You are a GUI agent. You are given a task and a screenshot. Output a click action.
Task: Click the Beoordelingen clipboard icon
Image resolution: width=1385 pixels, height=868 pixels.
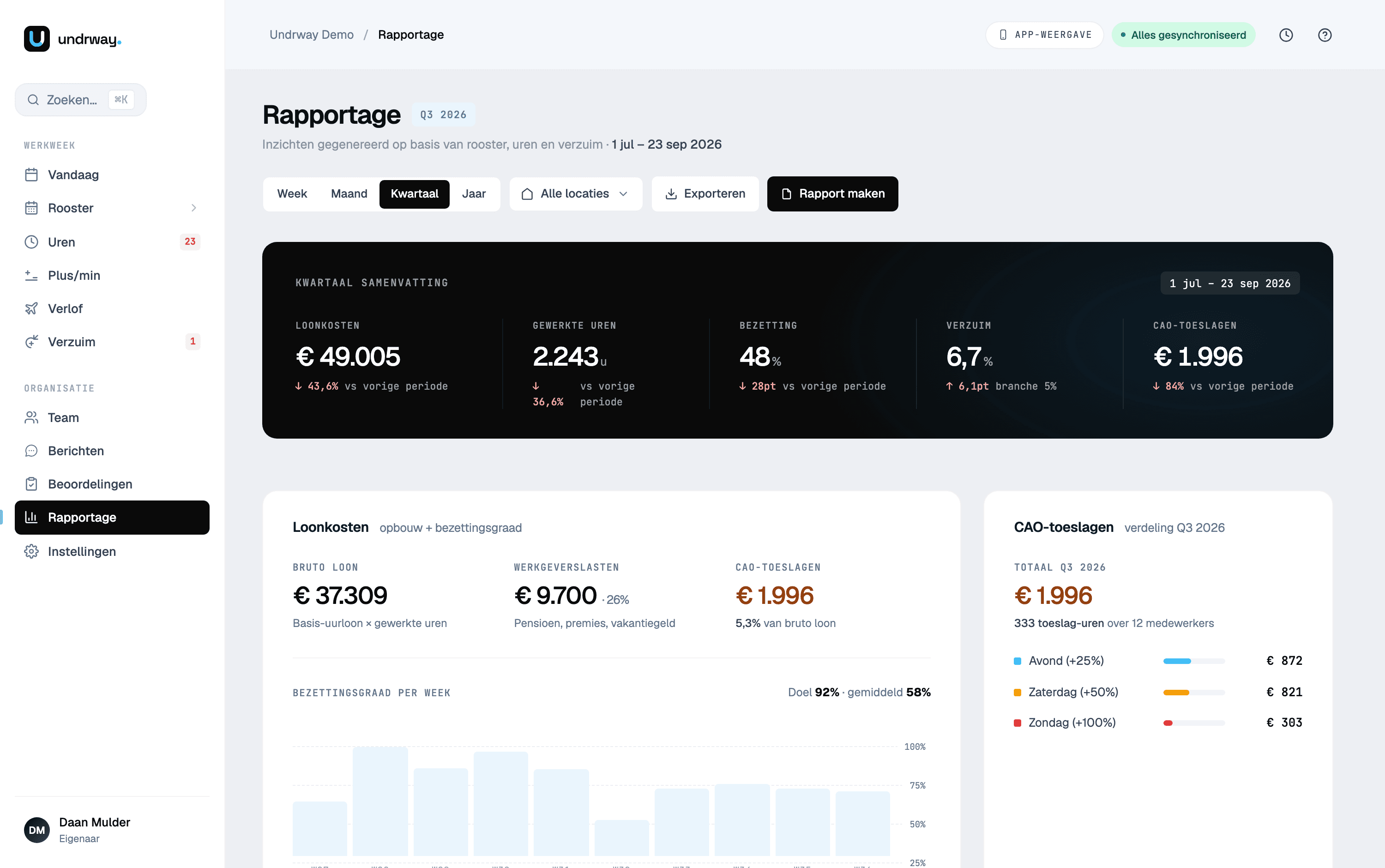coord(31,484)
